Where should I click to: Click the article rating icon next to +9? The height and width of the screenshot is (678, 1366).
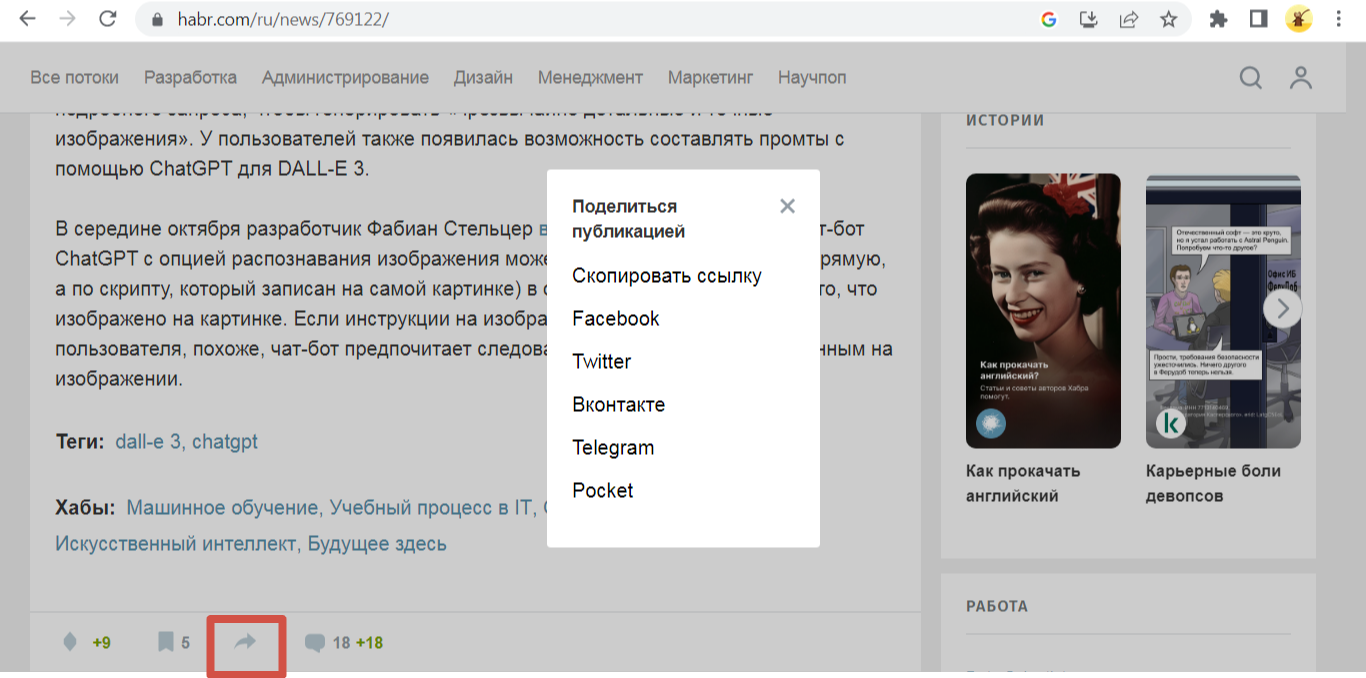[x=70, y=642]
